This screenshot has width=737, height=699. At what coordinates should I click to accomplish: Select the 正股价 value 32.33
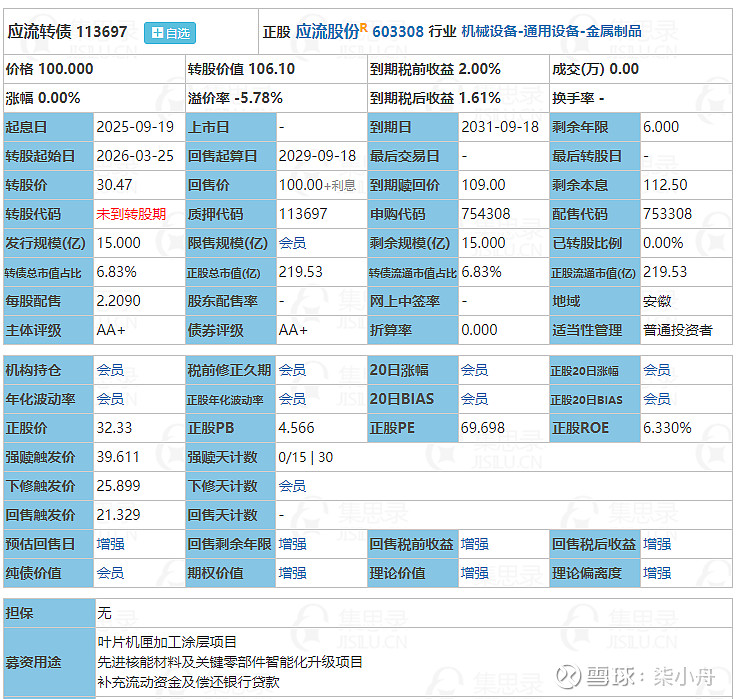coord(114,428)
